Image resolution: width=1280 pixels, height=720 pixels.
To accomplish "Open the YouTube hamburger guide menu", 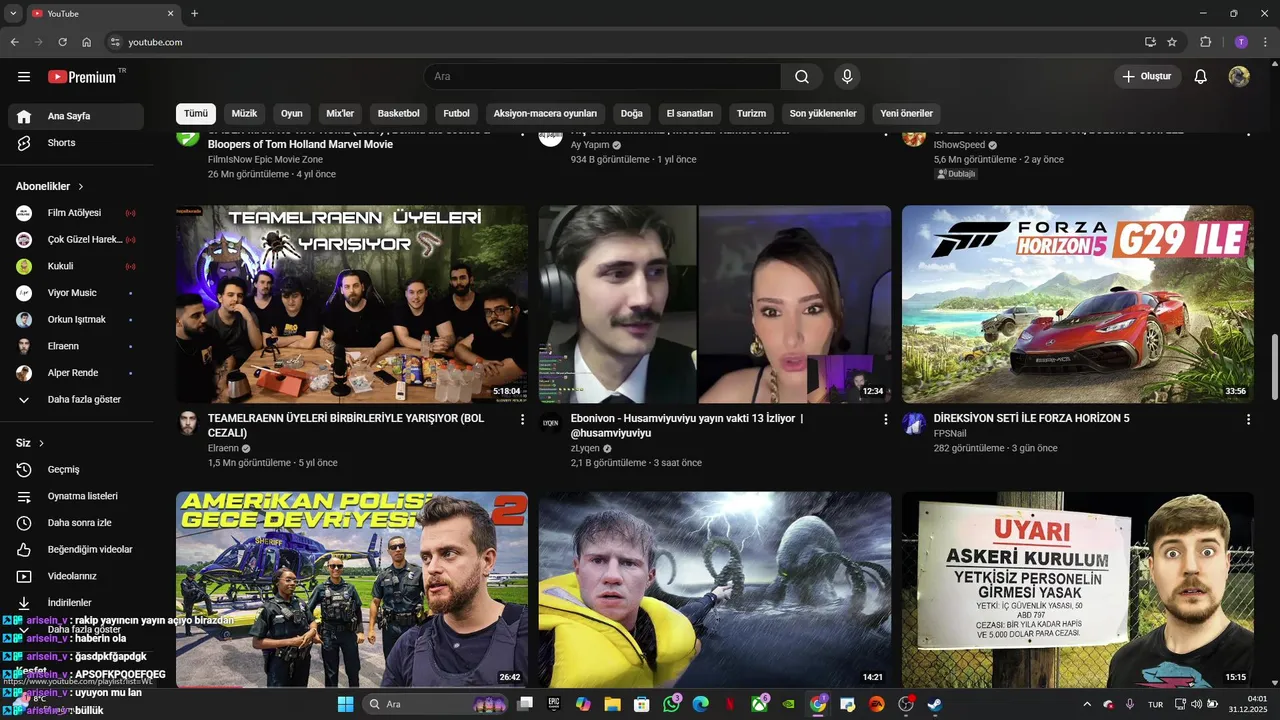I will 24,77.
